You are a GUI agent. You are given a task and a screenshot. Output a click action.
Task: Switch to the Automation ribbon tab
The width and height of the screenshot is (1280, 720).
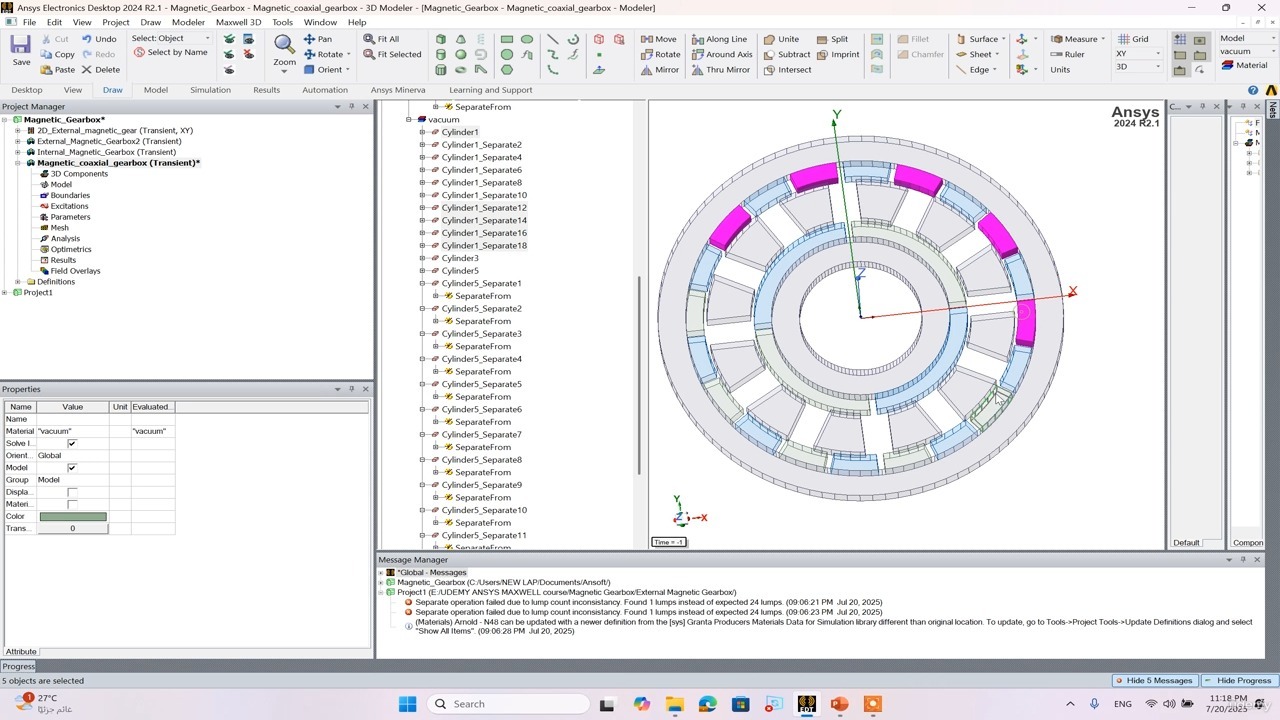coord(325,90)
